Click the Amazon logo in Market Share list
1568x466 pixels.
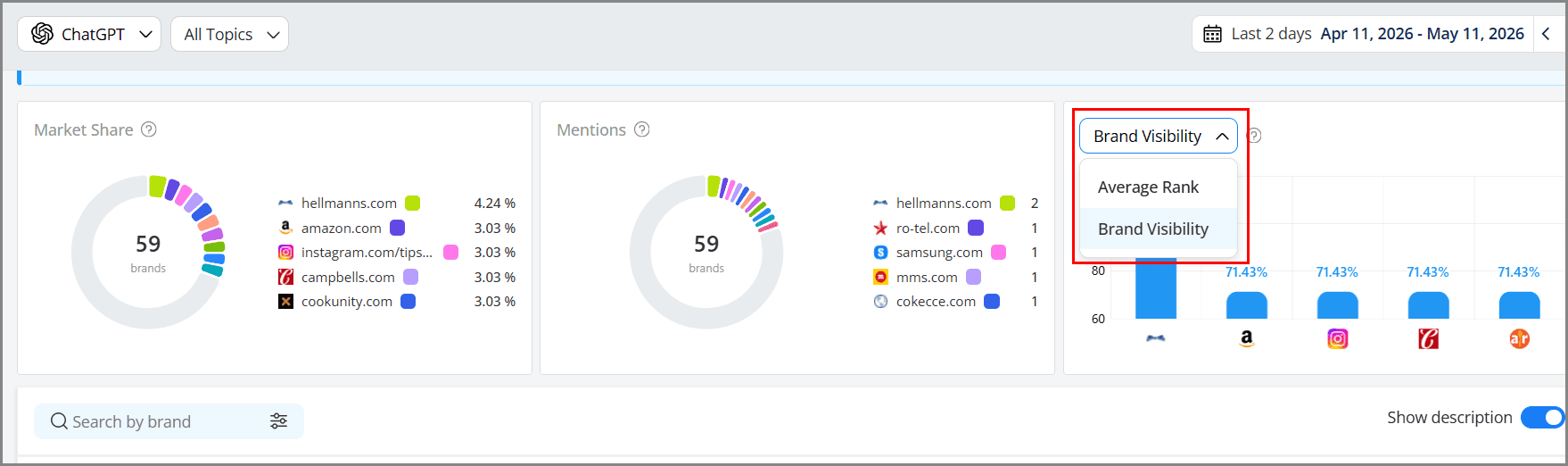pyautogui.click(x=285, y=229)
